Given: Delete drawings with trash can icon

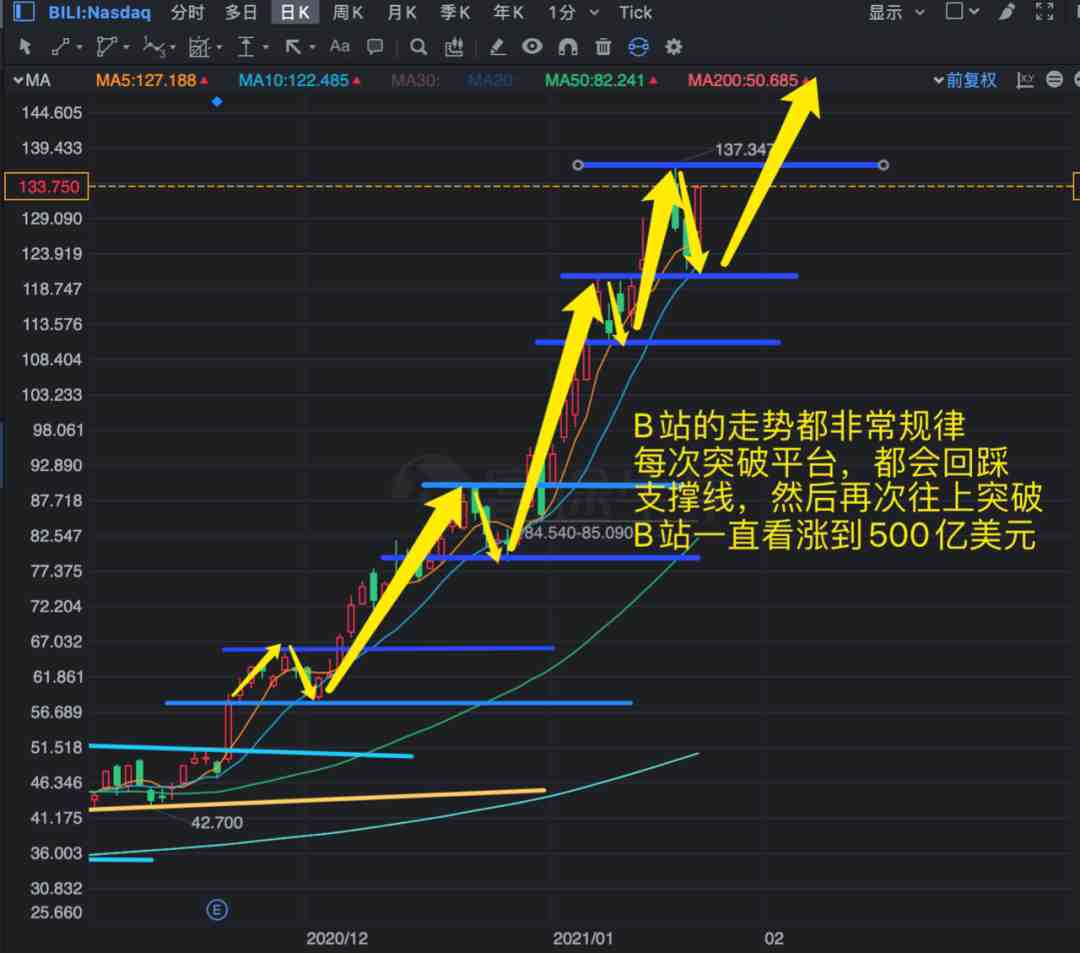Looking at the screenshot, I should (603, 47).
